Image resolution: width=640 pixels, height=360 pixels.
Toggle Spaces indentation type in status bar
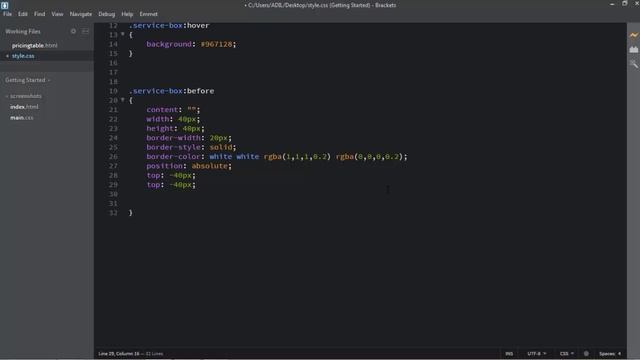tap(607, 353)
